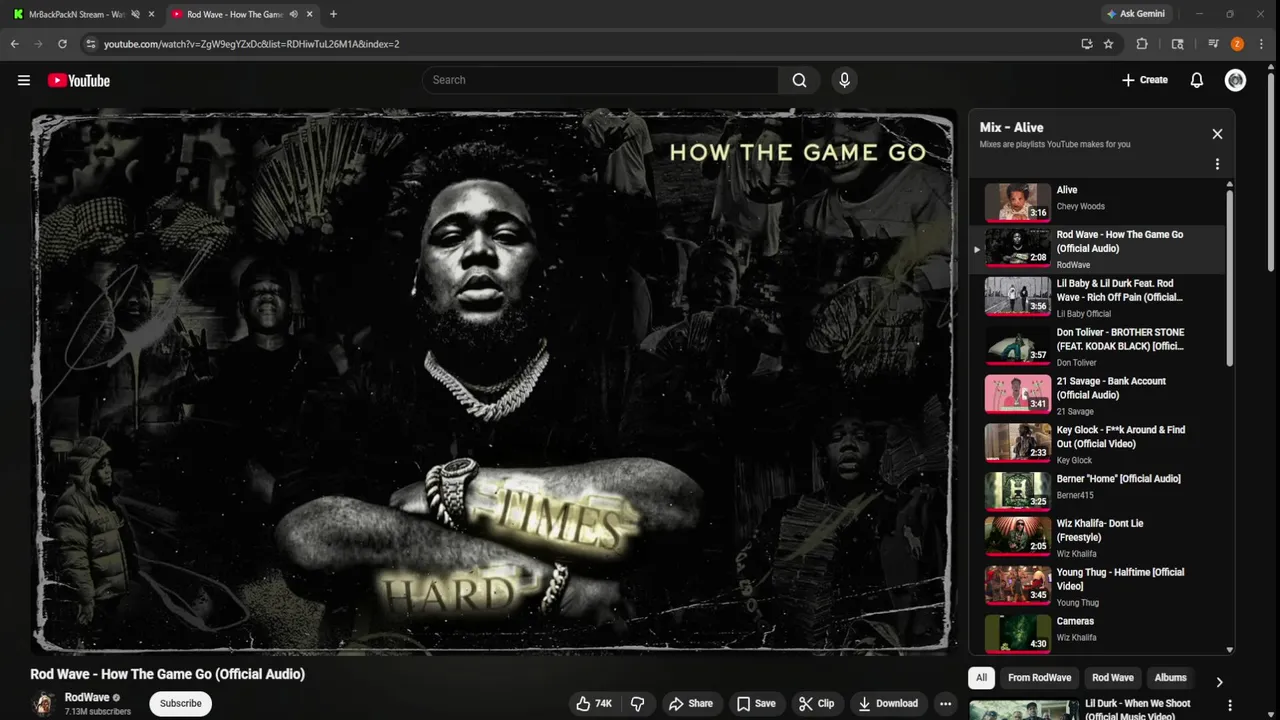The width and height of the screenshot is (1280, 720).
Task: Click the 7.13M subscribers text
Action: 98,712
